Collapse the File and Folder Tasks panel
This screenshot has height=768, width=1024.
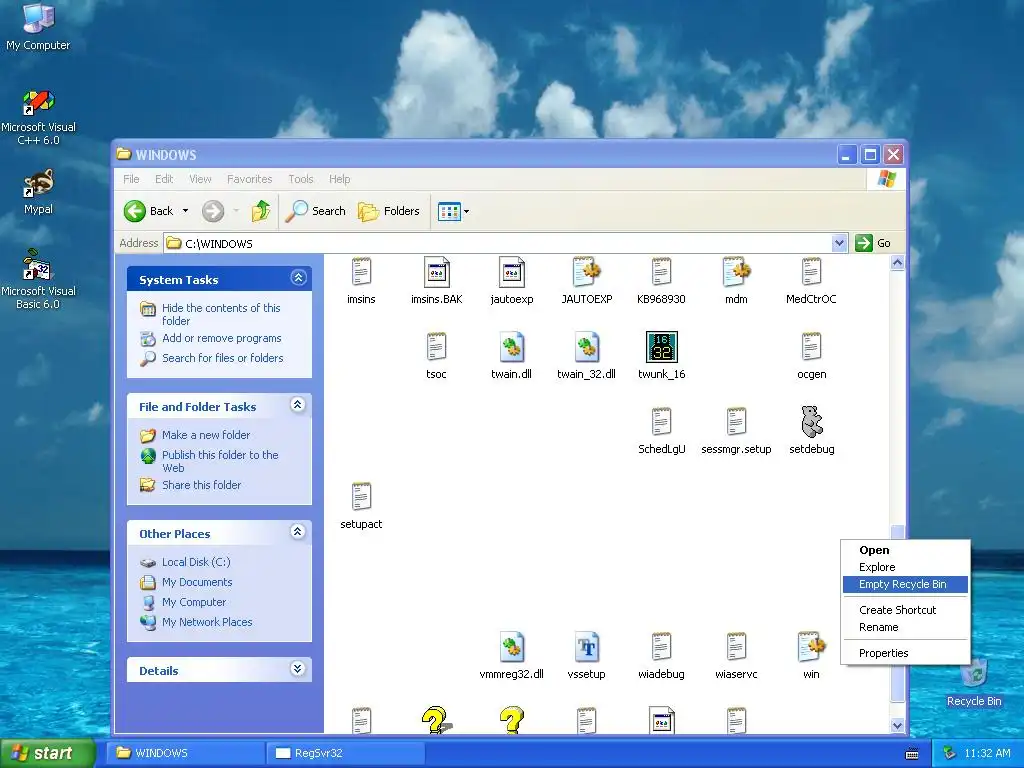point(298,405)
